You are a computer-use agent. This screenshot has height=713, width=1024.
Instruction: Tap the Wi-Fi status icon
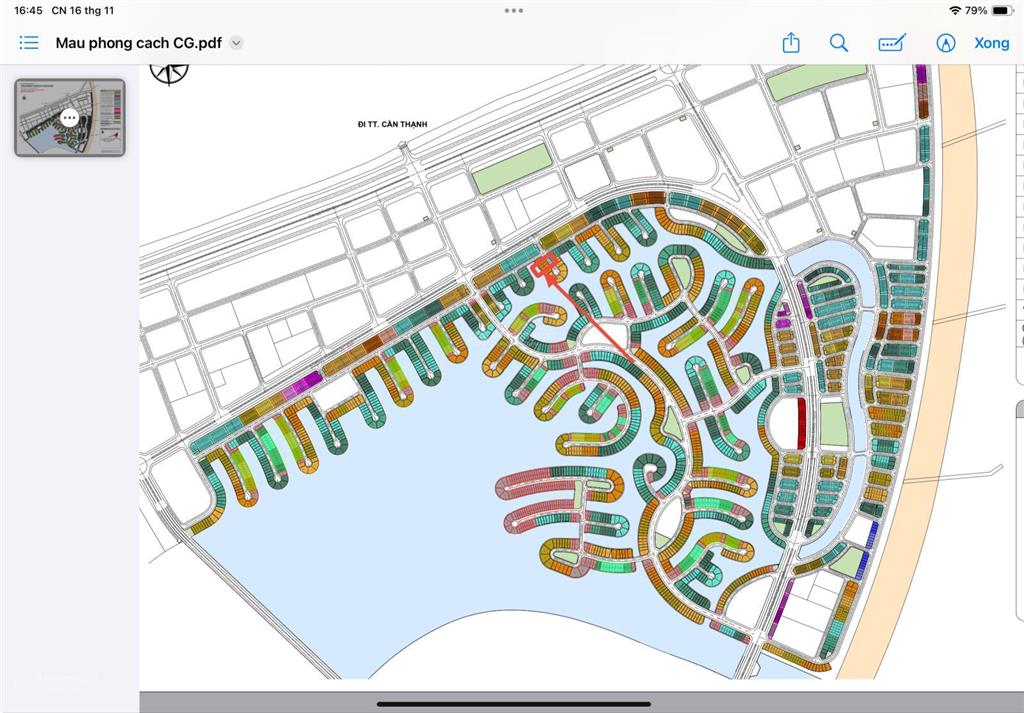[955, 10]
